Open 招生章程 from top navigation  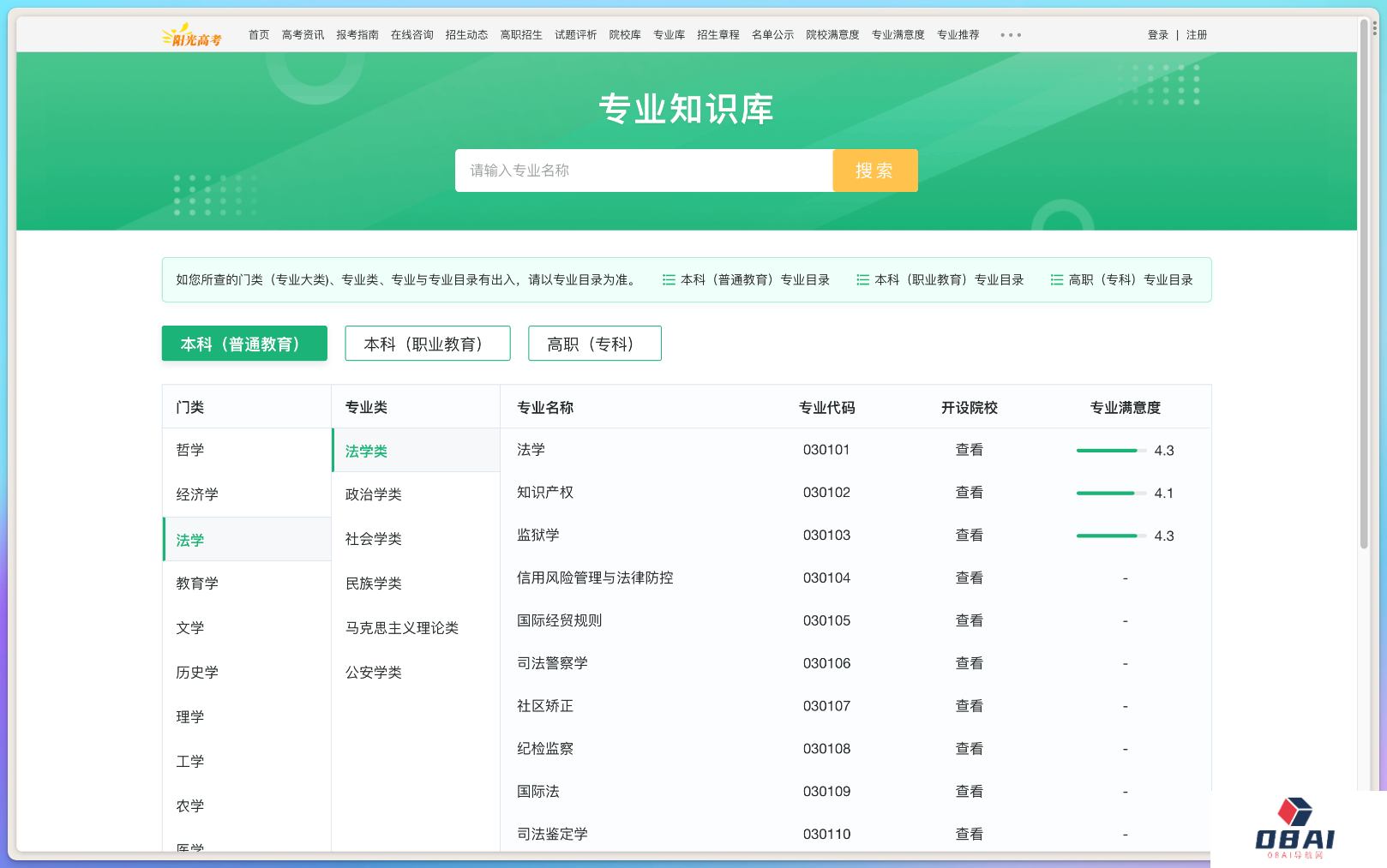click(x=718, y=35)
